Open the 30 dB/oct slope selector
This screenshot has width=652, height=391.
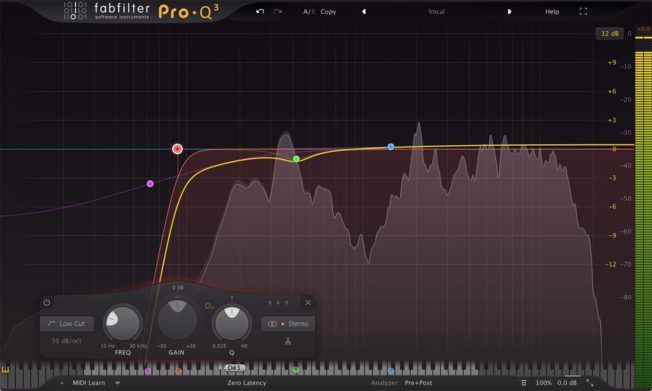pyautogui.click(x=66, y=341)
